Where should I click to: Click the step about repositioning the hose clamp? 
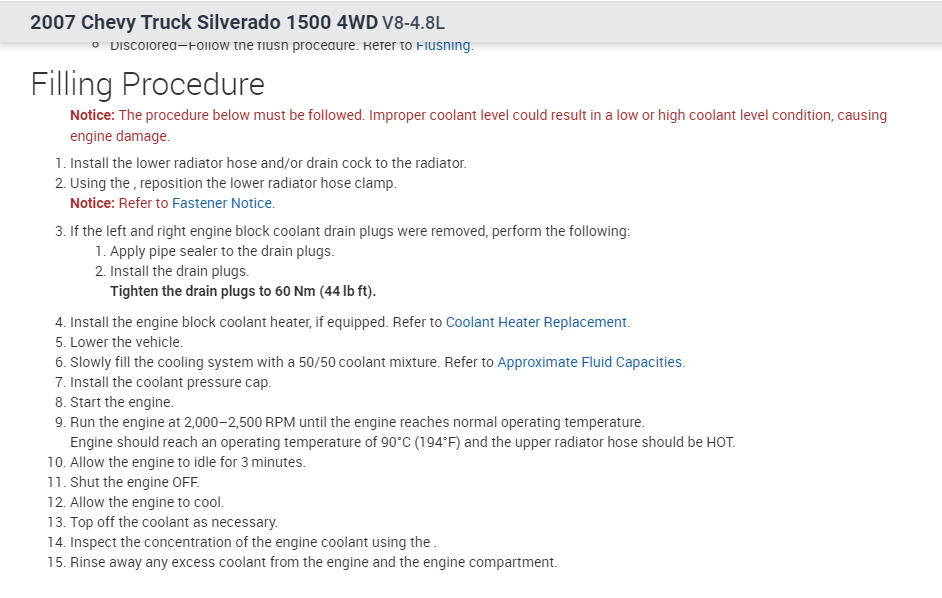tap(233, 183)
